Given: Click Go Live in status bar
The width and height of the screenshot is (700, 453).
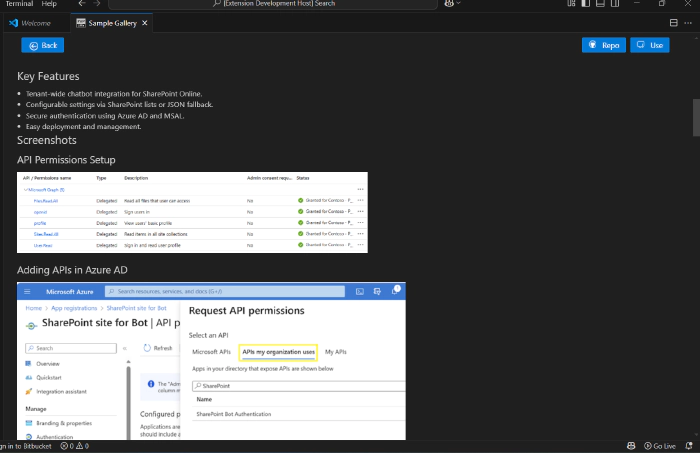Looking at the screenshot, I should [x=659, y=446].
